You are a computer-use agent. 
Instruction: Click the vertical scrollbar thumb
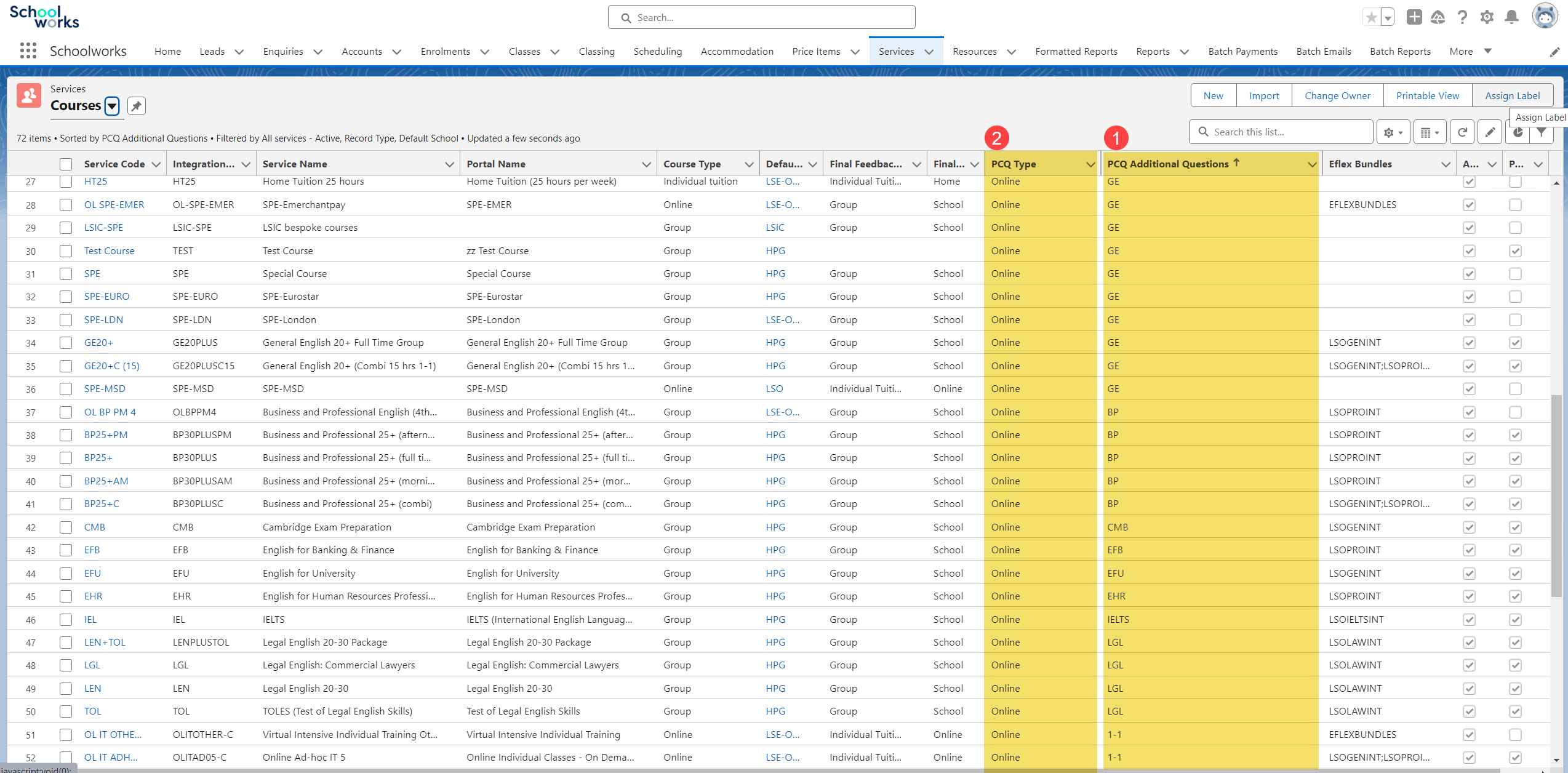pos(1556,495)
